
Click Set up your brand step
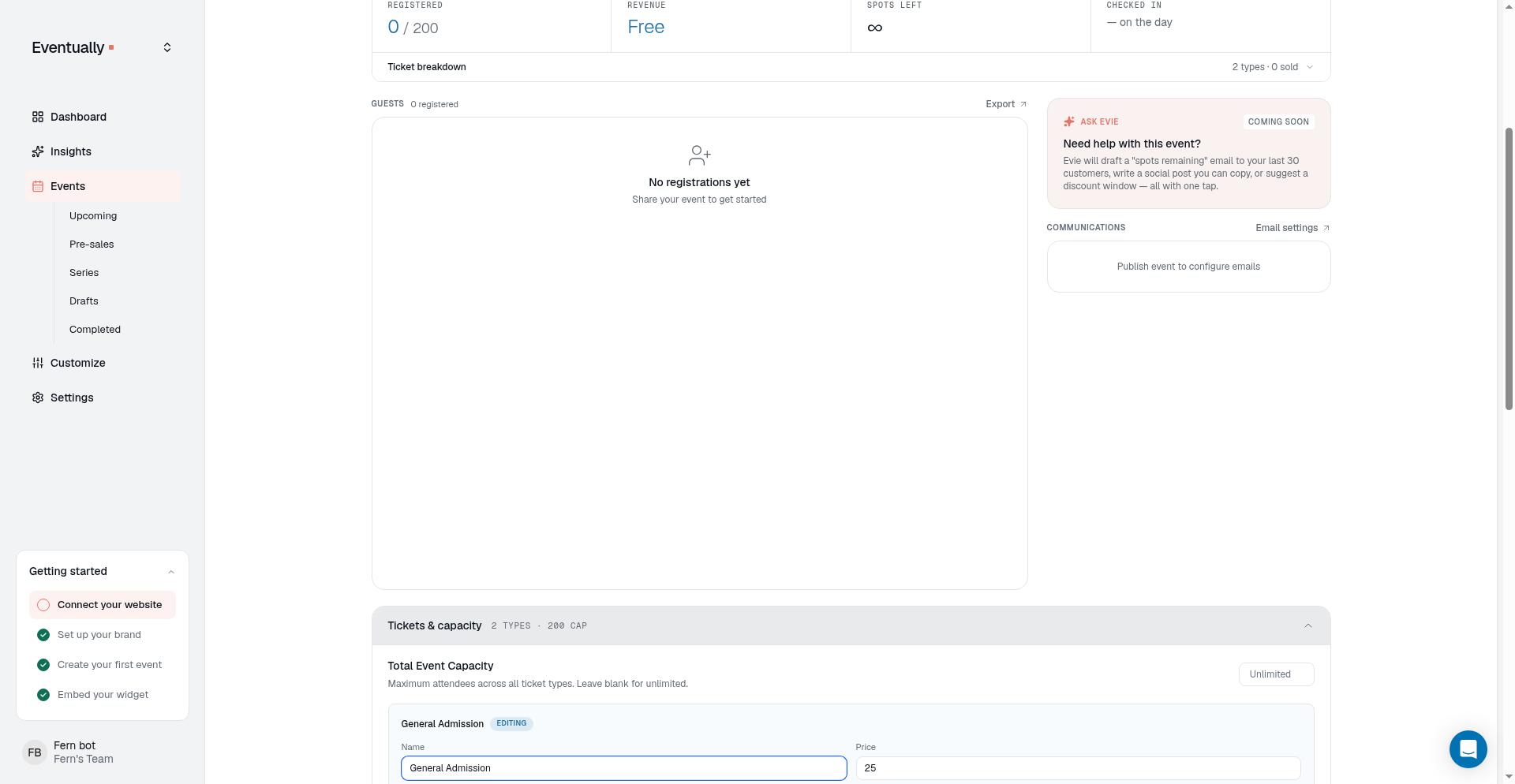point(103,635)
